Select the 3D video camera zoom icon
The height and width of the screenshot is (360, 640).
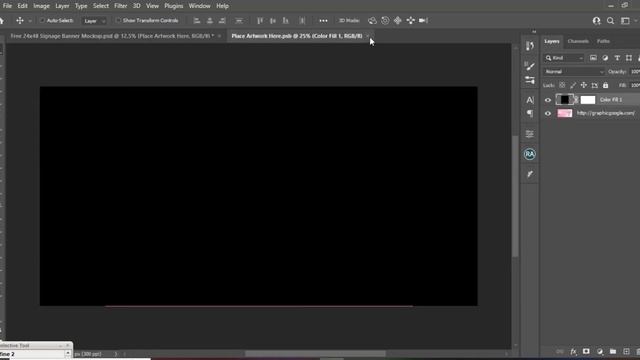point(423,20)
